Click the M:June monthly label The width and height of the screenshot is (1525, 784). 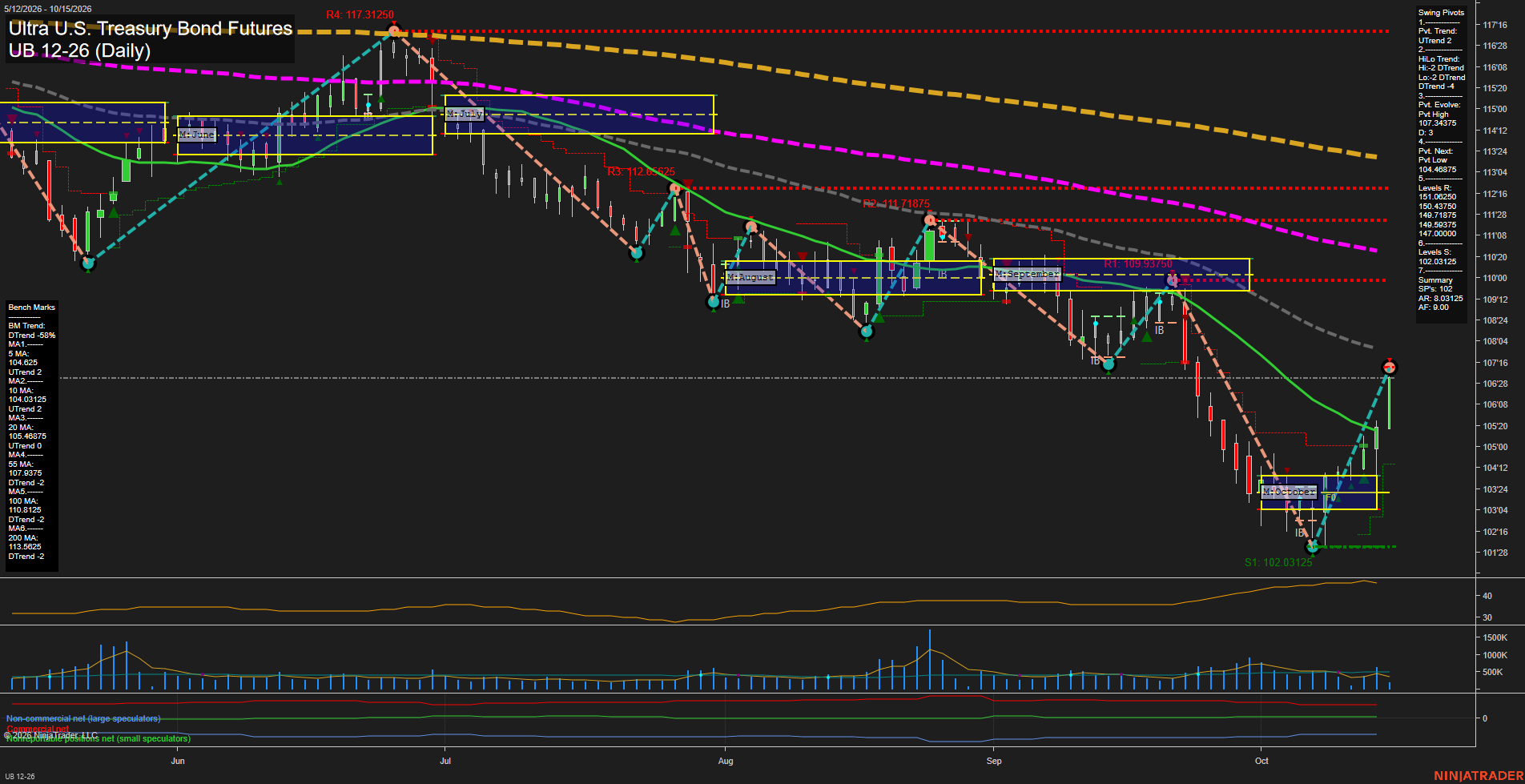(197, 135)
